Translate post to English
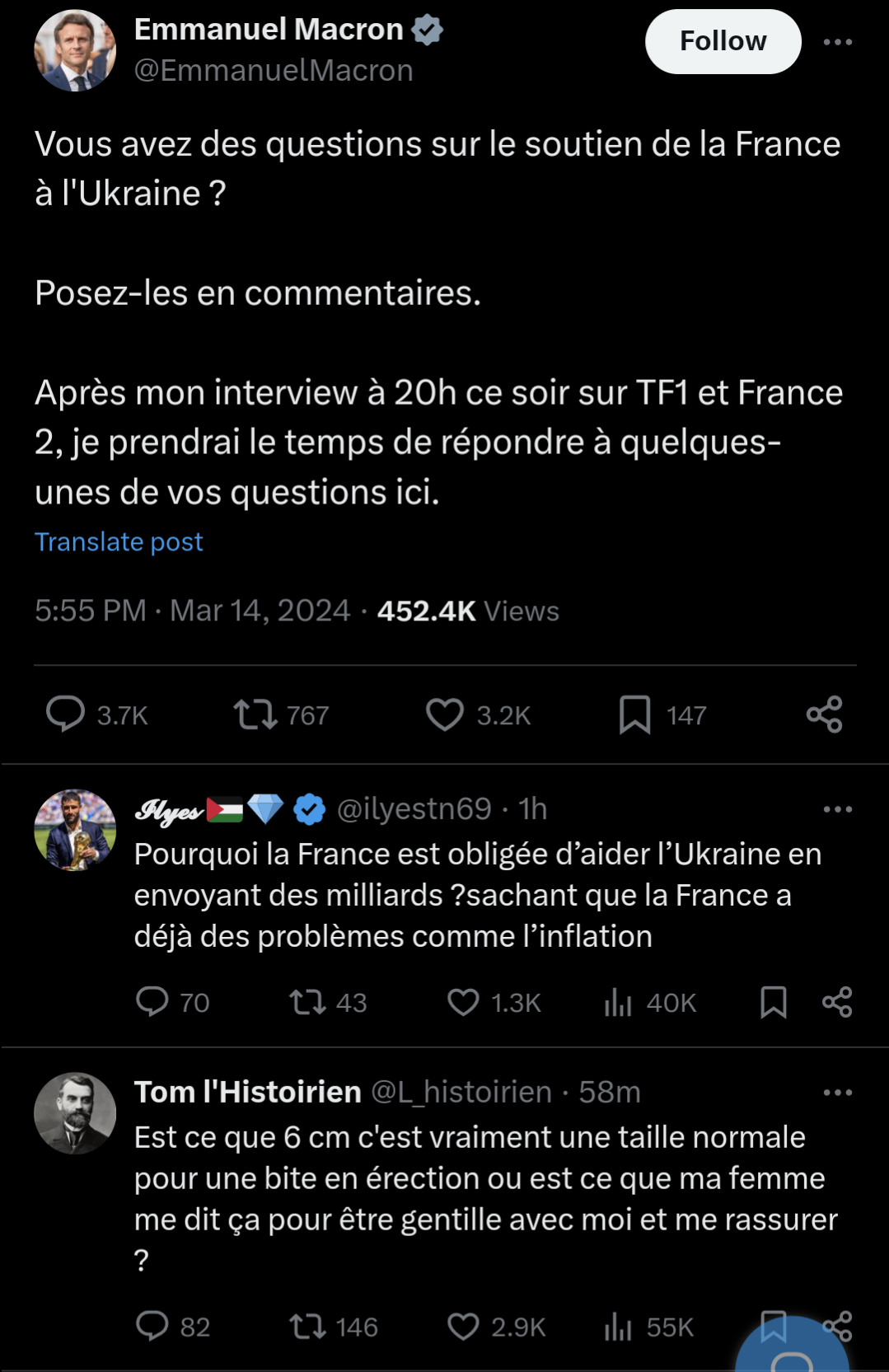Screen dimensions: 889x1372 click(119, 542)
